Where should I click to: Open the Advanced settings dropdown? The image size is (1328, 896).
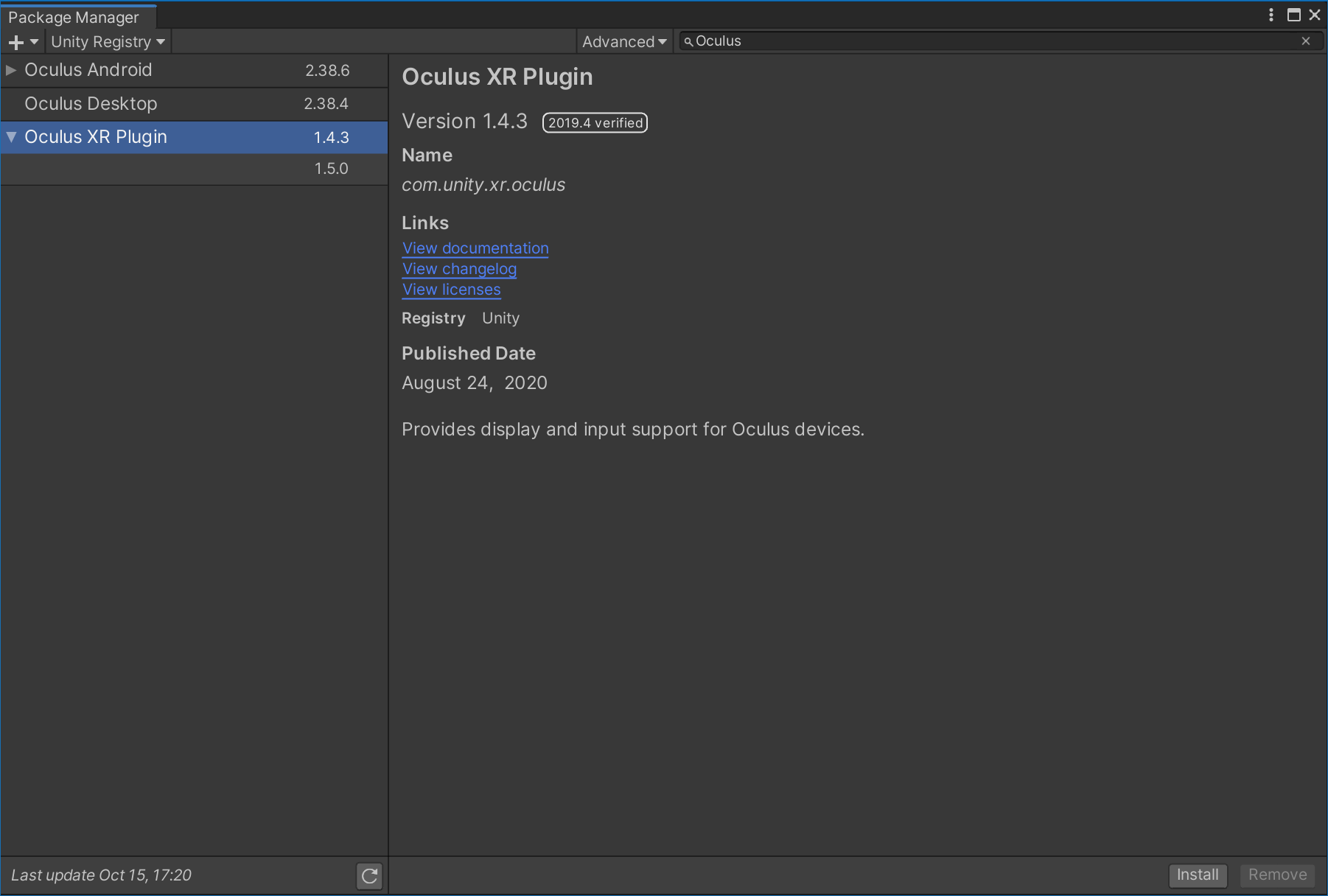coord(623,42)
